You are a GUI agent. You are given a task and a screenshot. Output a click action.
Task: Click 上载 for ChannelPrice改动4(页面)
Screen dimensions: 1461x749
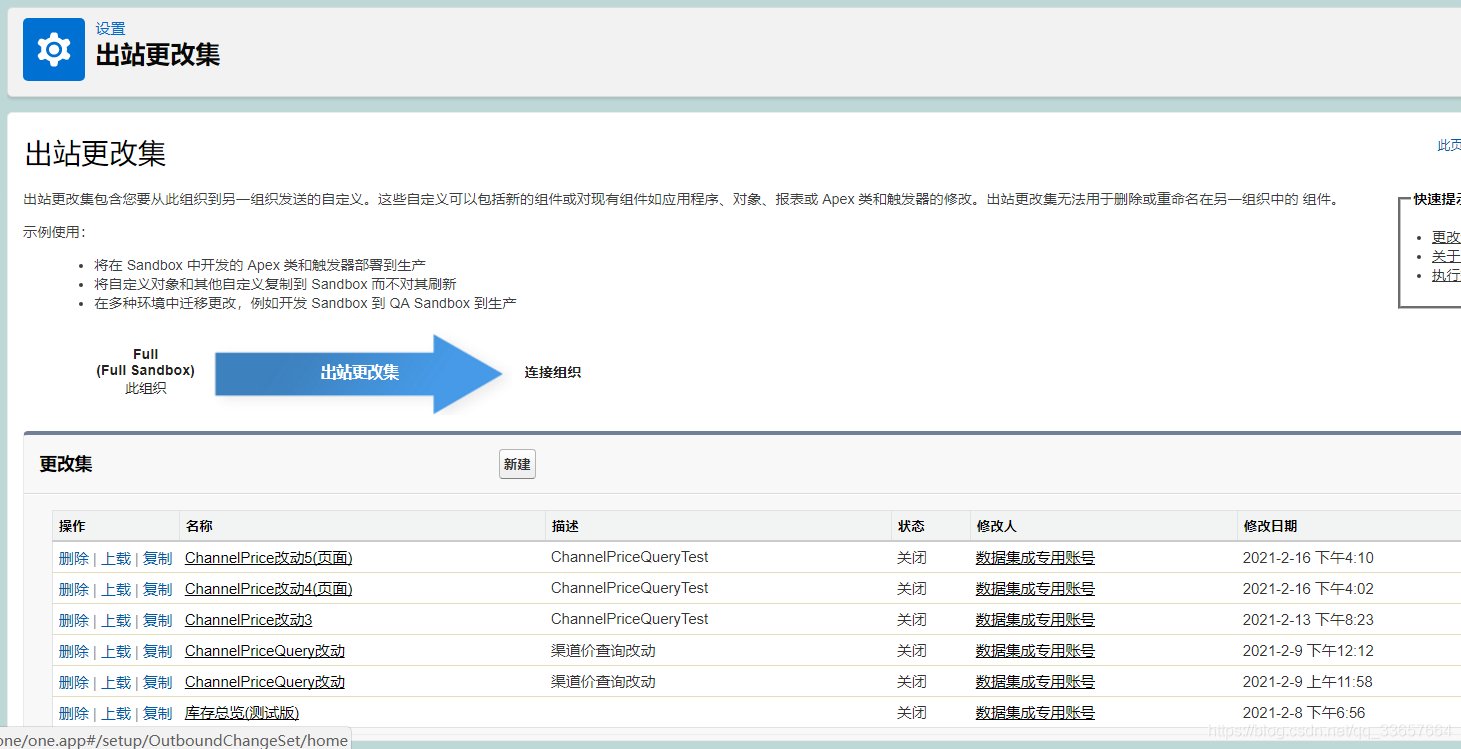tap(116, 589)
